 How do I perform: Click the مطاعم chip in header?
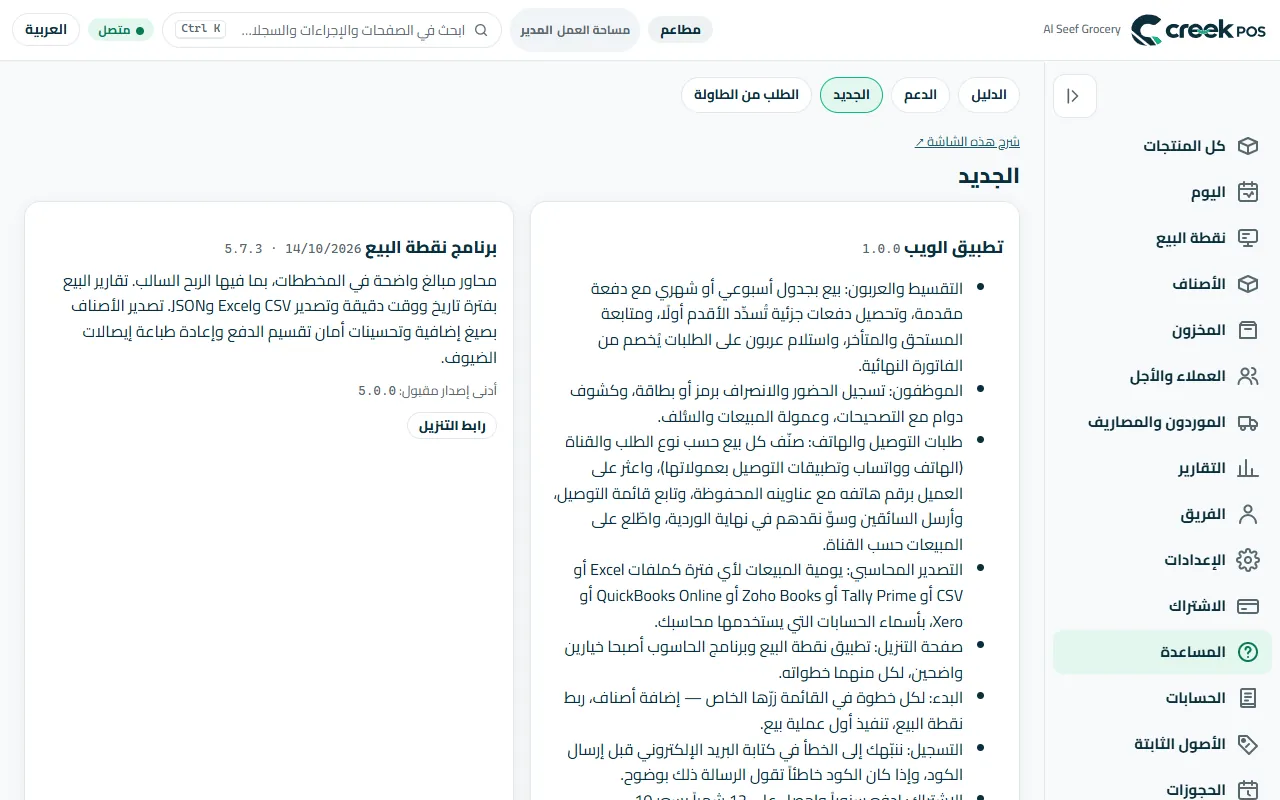680,30
